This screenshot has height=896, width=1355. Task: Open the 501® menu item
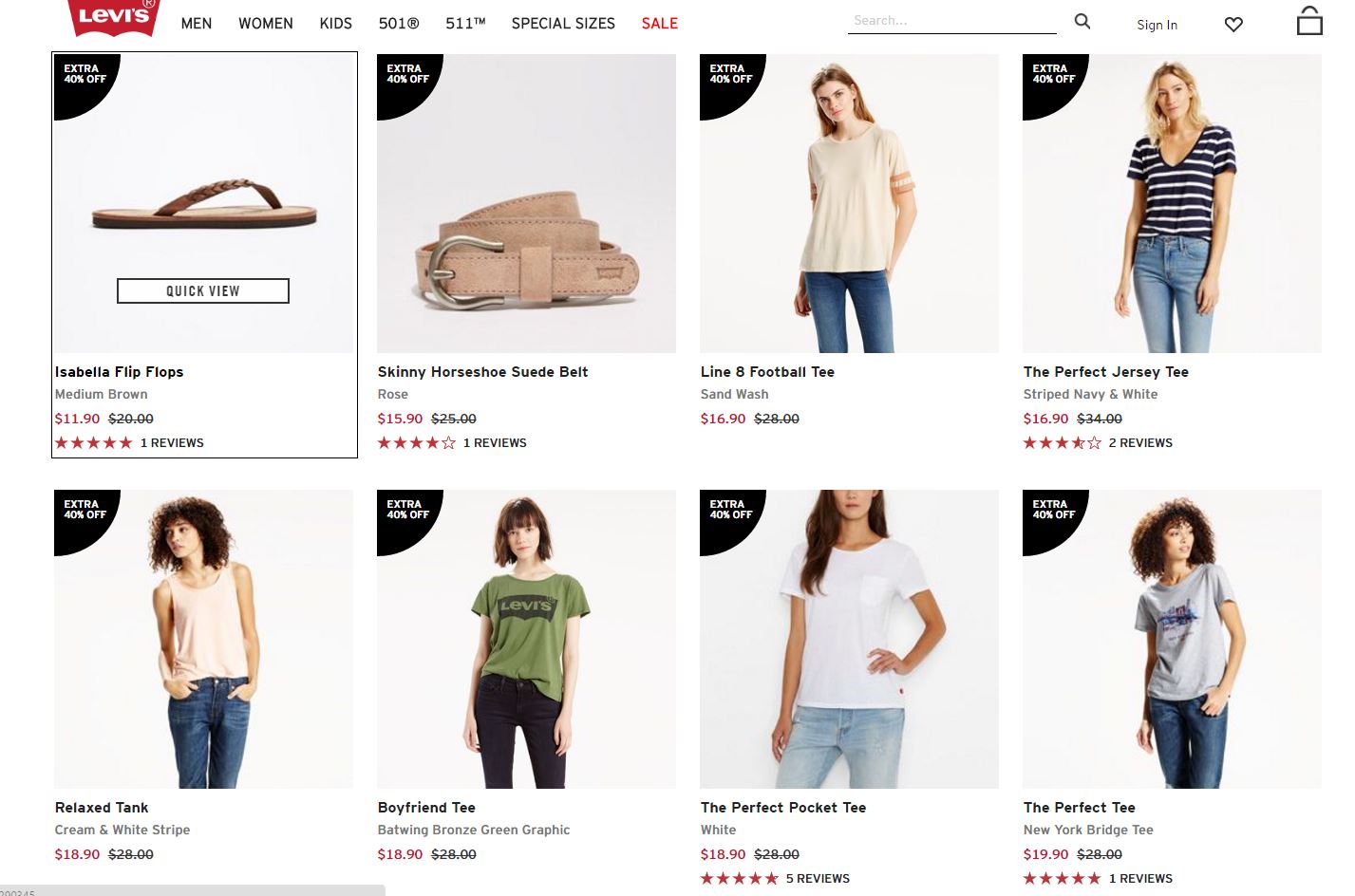click(x=399, y=24)
